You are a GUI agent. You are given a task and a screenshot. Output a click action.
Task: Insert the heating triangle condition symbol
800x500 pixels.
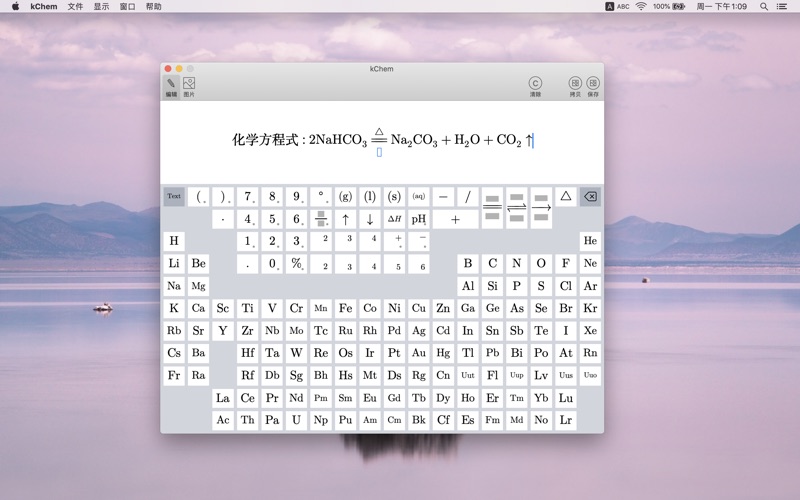tap(566, 196)
